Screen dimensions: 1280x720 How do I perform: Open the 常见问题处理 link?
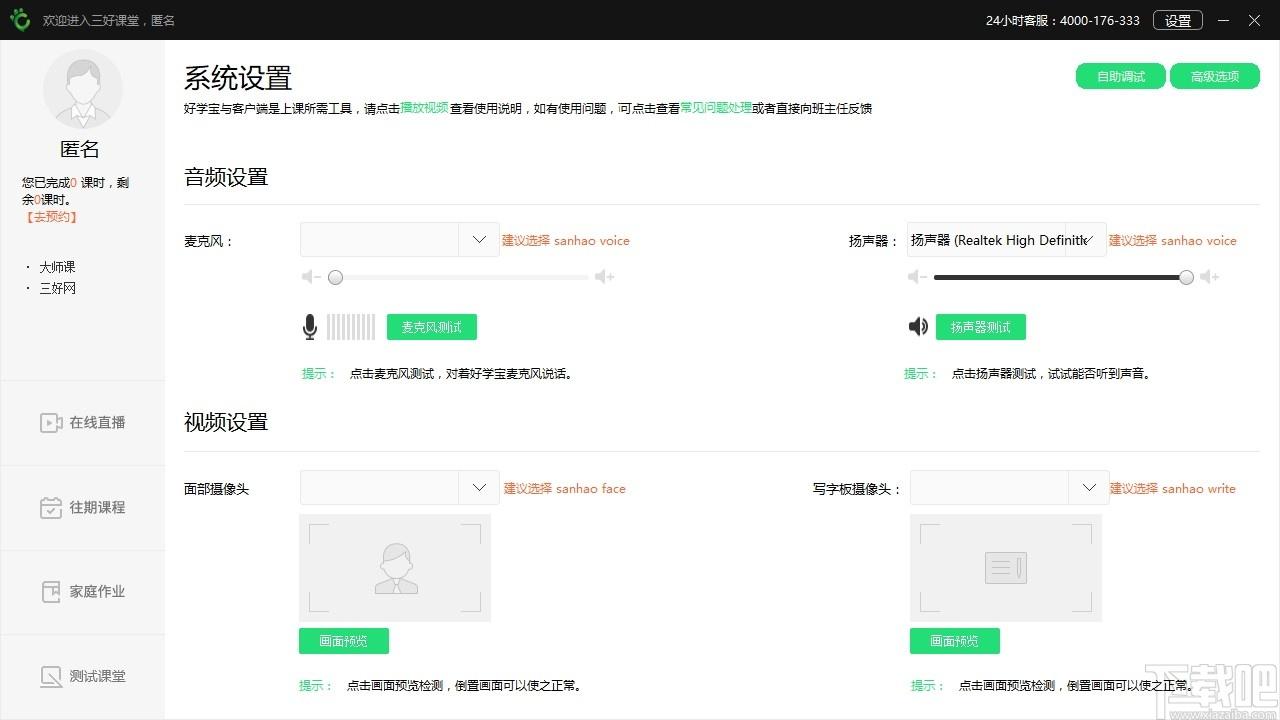716,108
